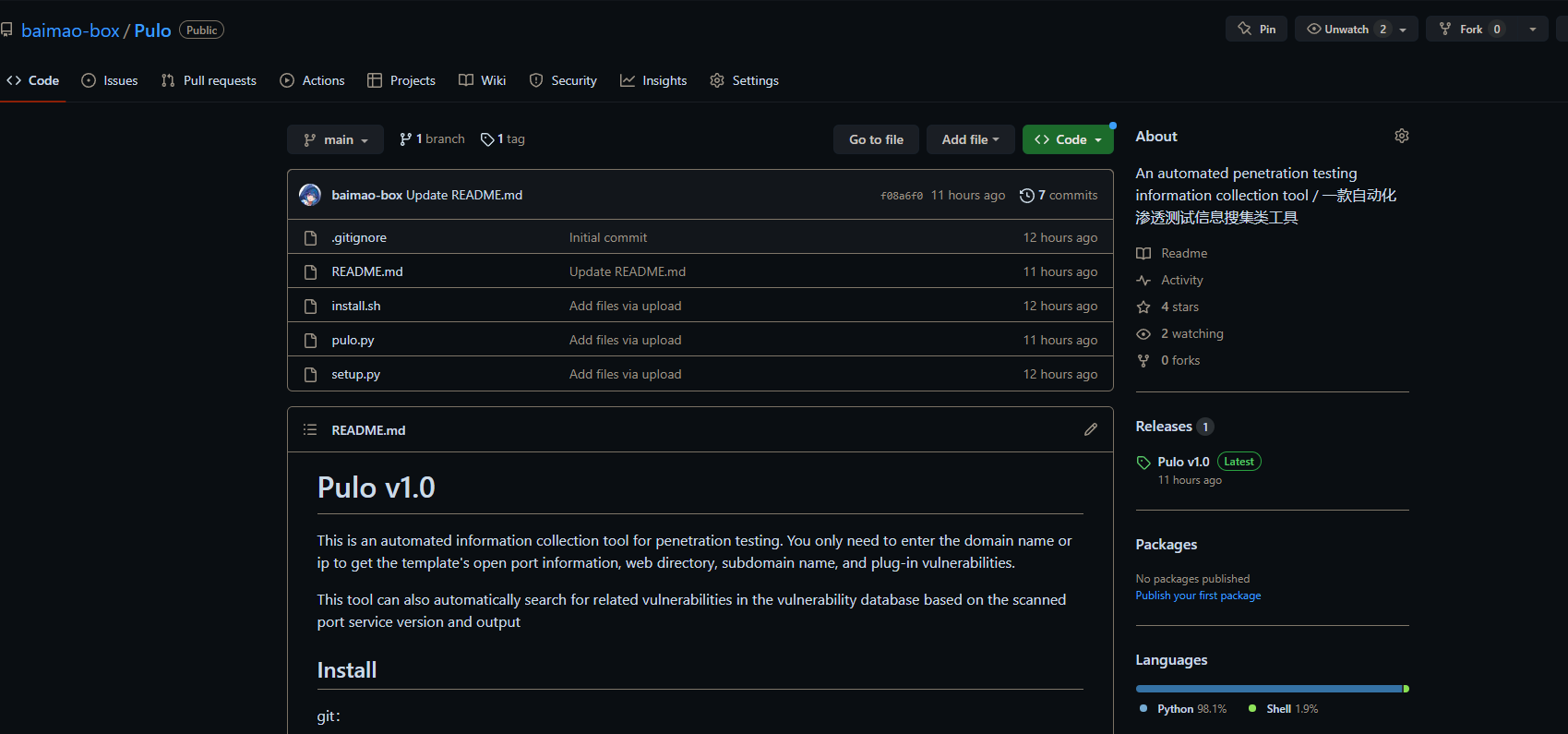
Task: Click the pencil icon to edit README.md
Action: point(1091,429)
